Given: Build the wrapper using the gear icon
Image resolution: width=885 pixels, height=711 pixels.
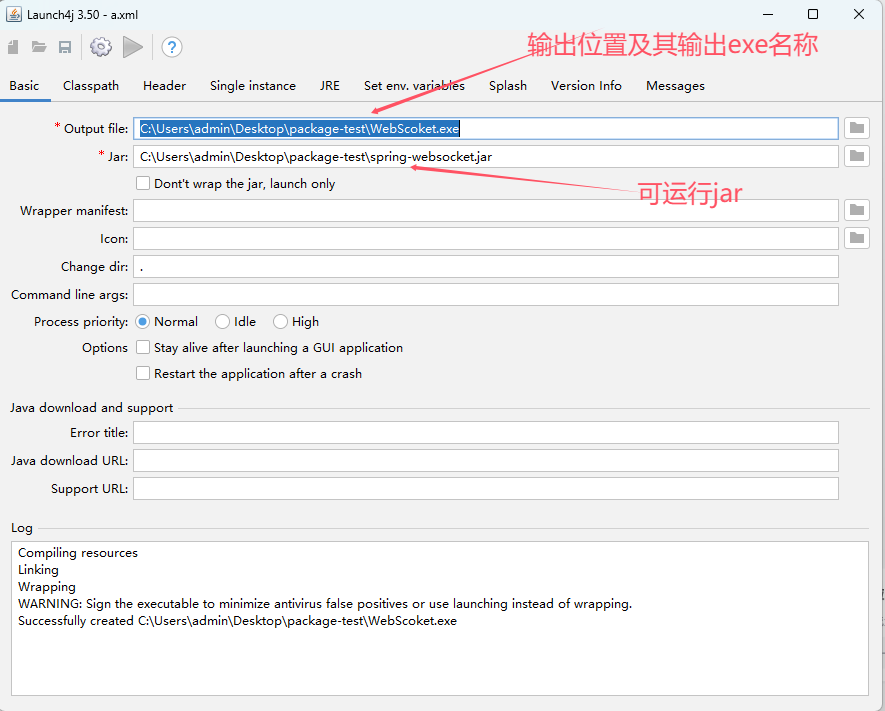Looking at the screenshot, I should pyautogui.click(x=101, y=47).
